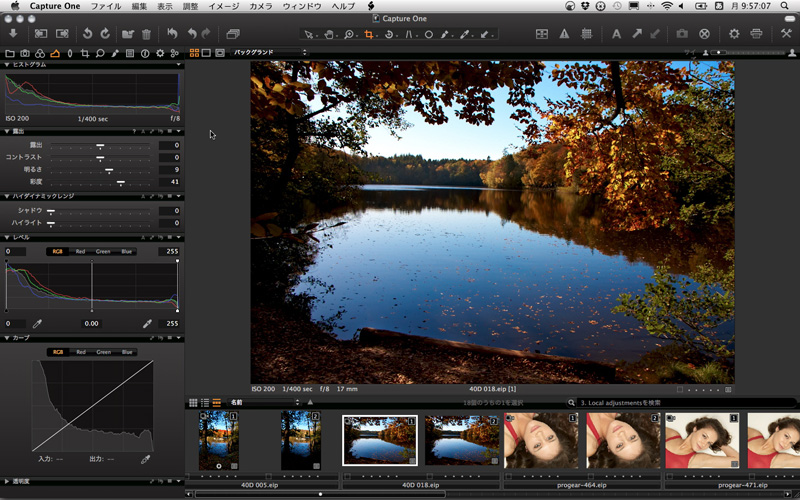Screen dimensions: 800x500
Task: Switch Curve channel to Green
Action: point(103,352)
